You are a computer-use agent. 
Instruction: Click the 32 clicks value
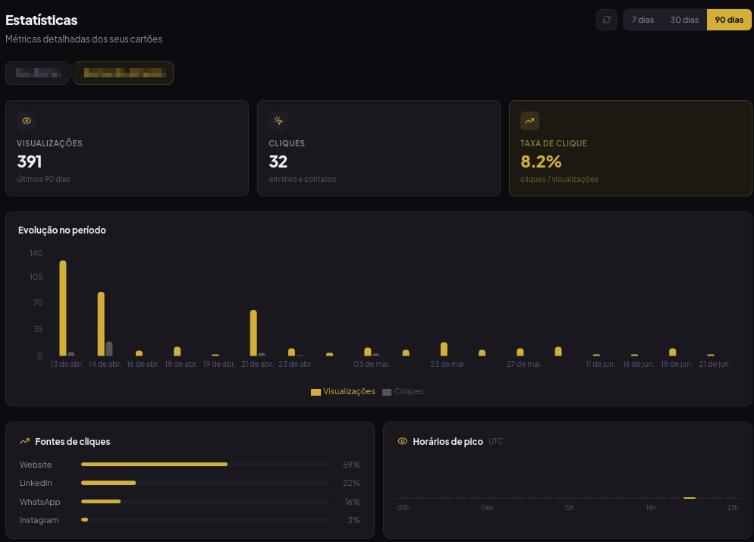278,162
